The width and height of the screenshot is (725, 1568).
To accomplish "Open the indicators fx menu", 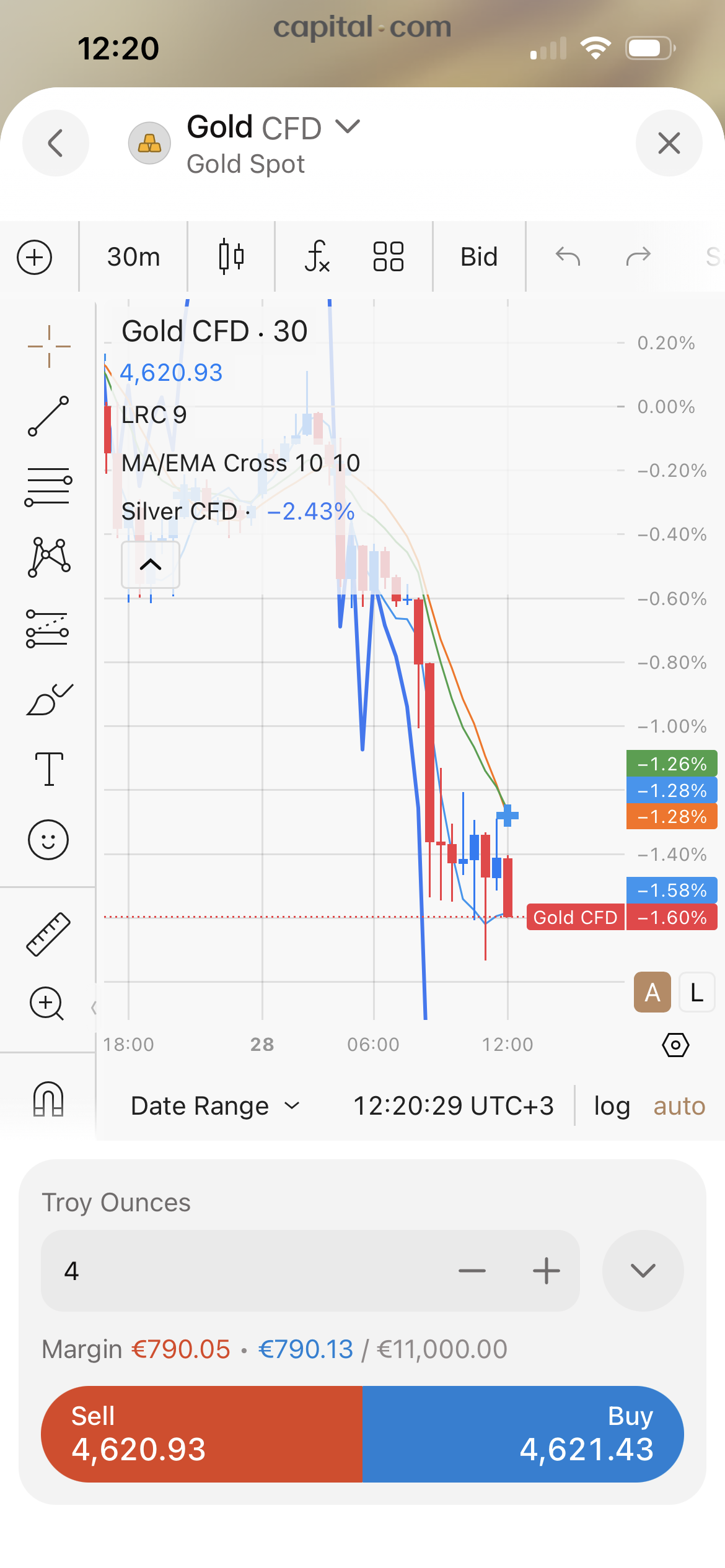I will 317,257.
